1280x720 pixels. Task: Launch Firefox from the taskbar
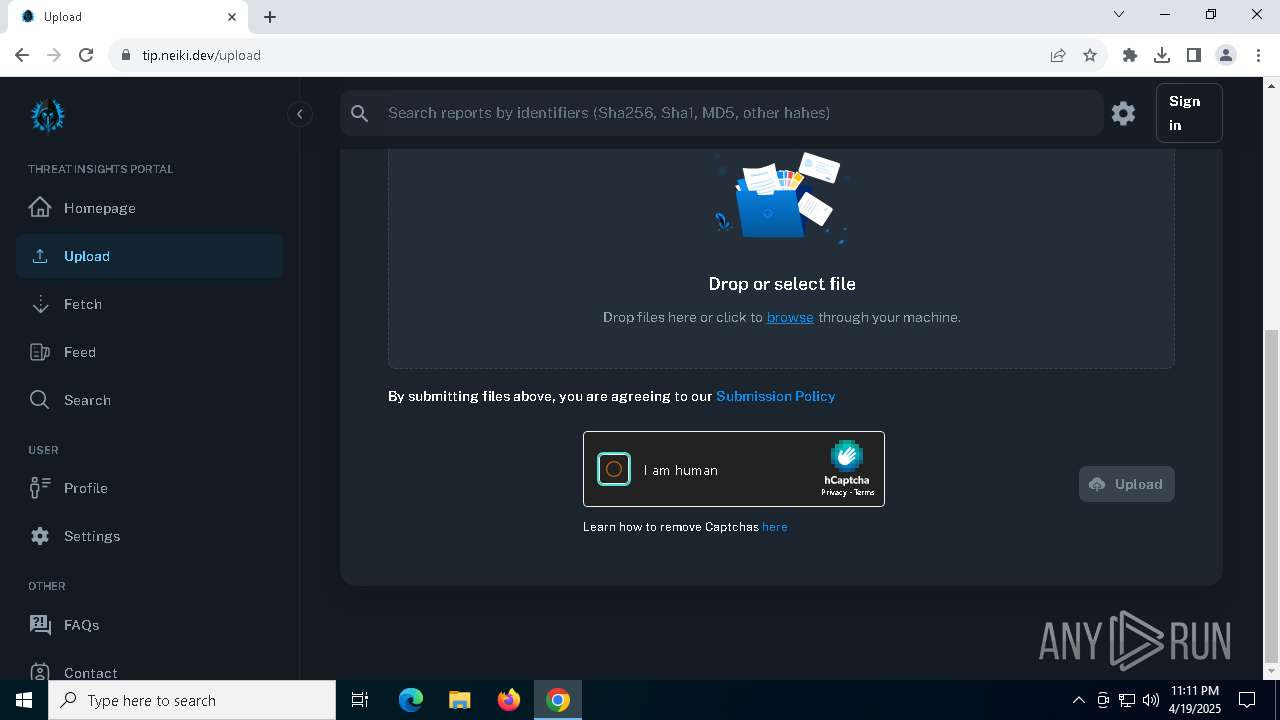509,700
